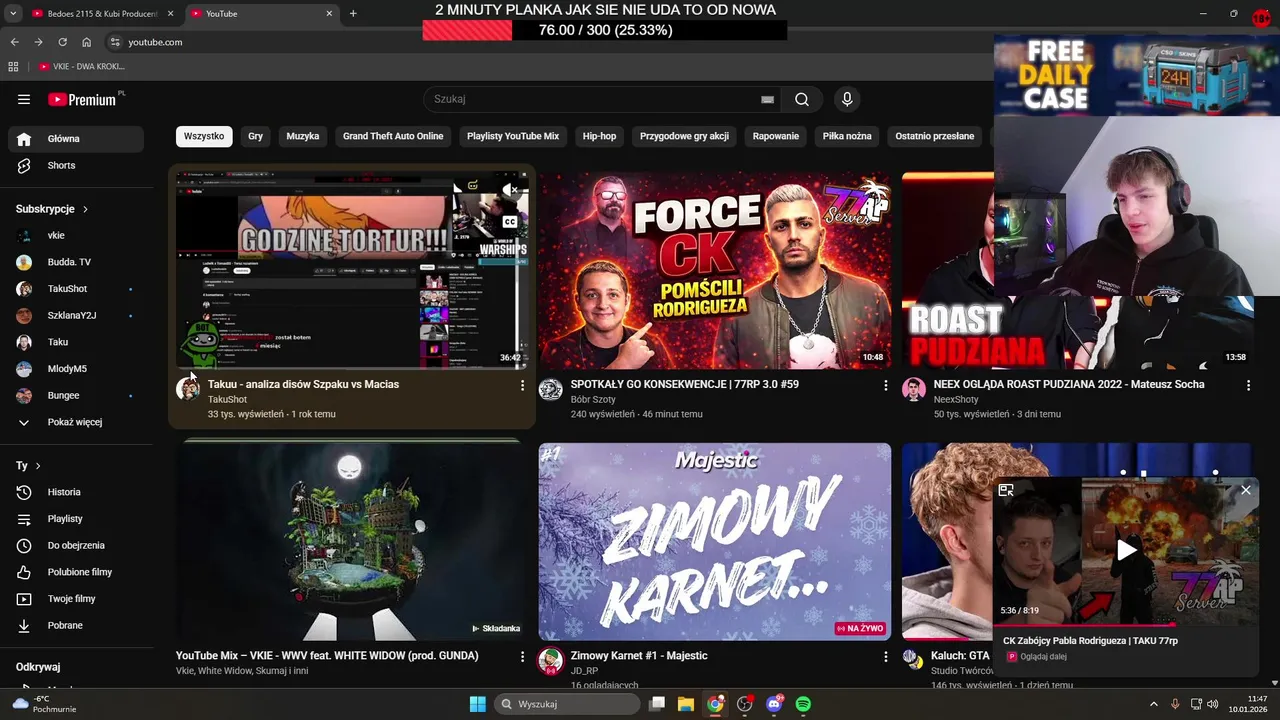Open VKIE - DWA KROKI bookmark
Screen dimensions: 1280x720
(x=83, y=66)
